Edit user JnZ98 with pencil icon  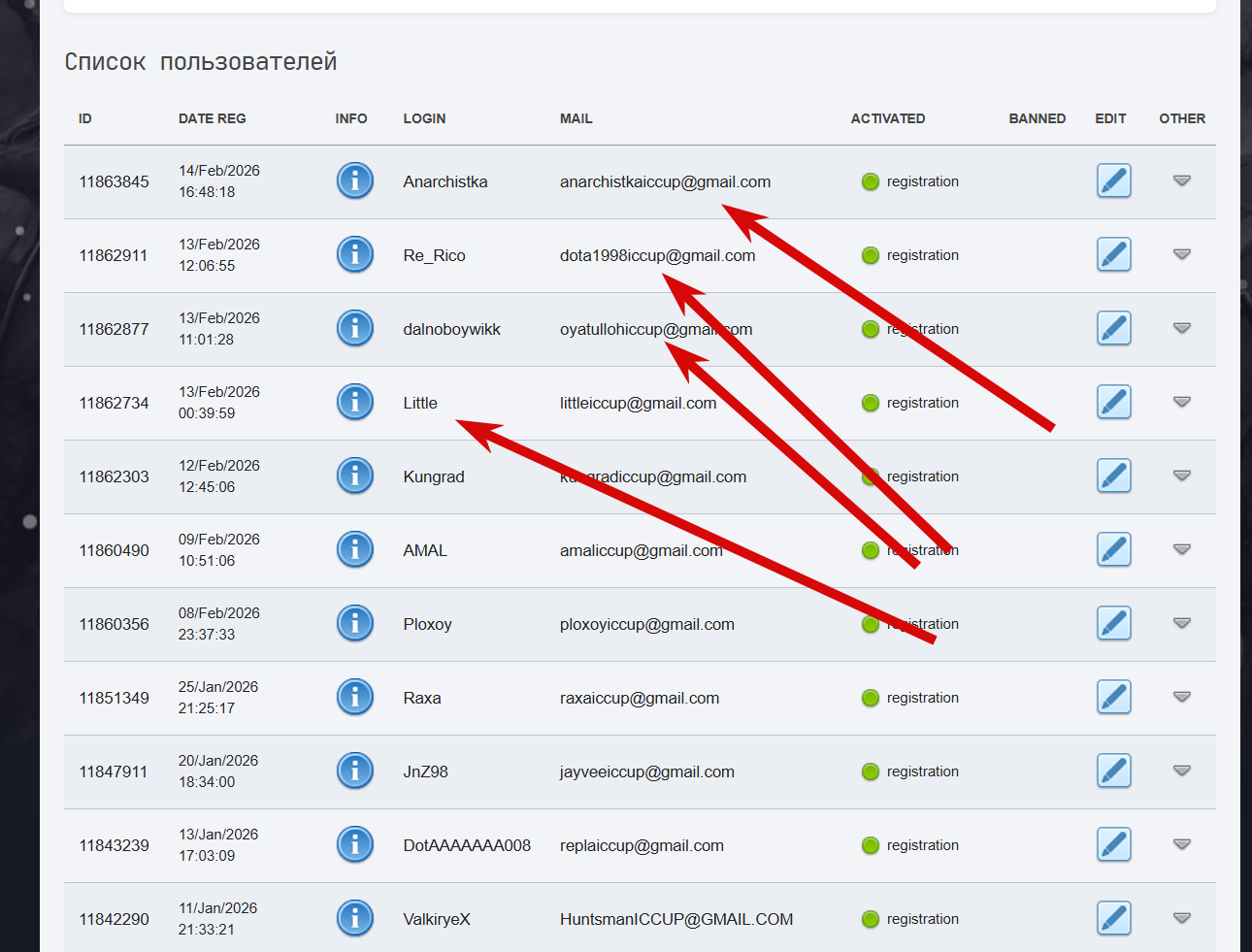pos(1114,771)
